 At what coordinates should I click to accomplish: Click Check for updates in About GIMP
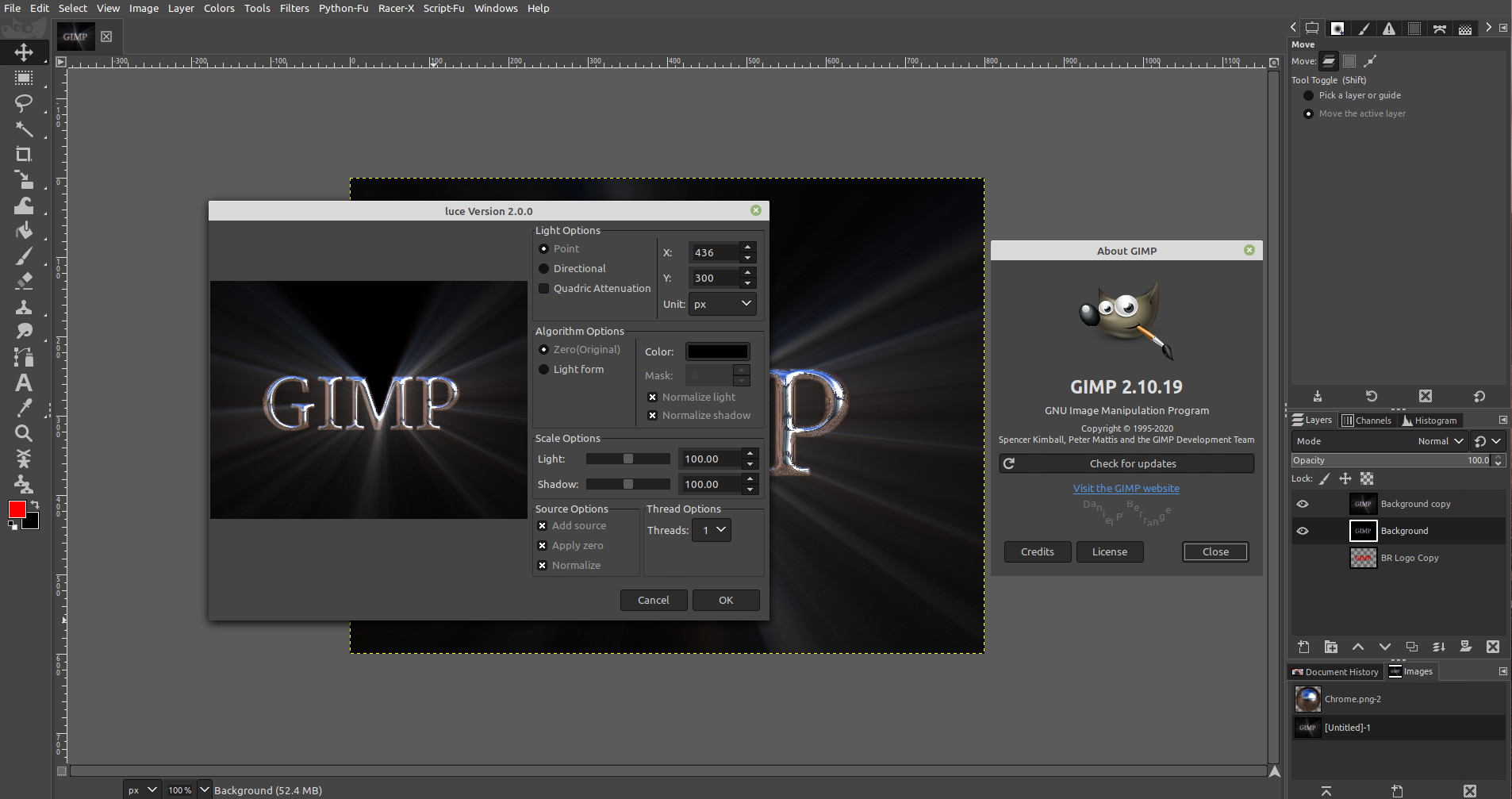(x=1126, y=463)
